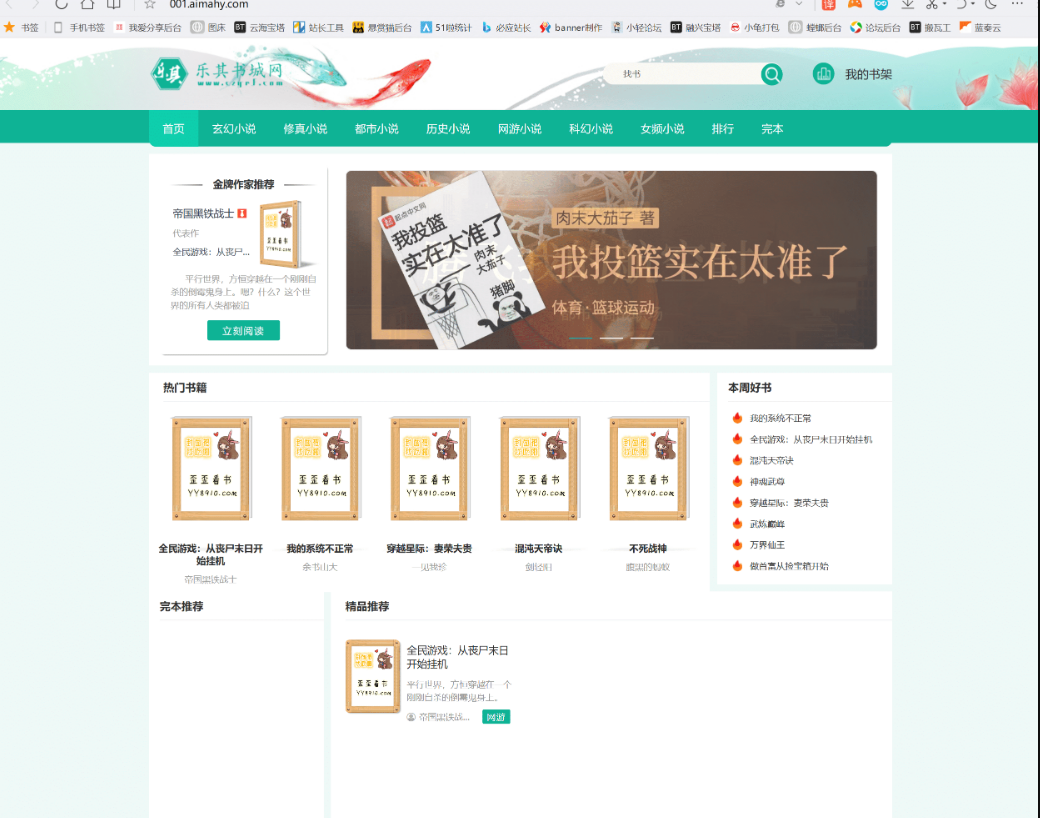Screen dimensions: 1040x818
Task: Select the 修真小说 navigation tab
Action: tap(306, 129)
